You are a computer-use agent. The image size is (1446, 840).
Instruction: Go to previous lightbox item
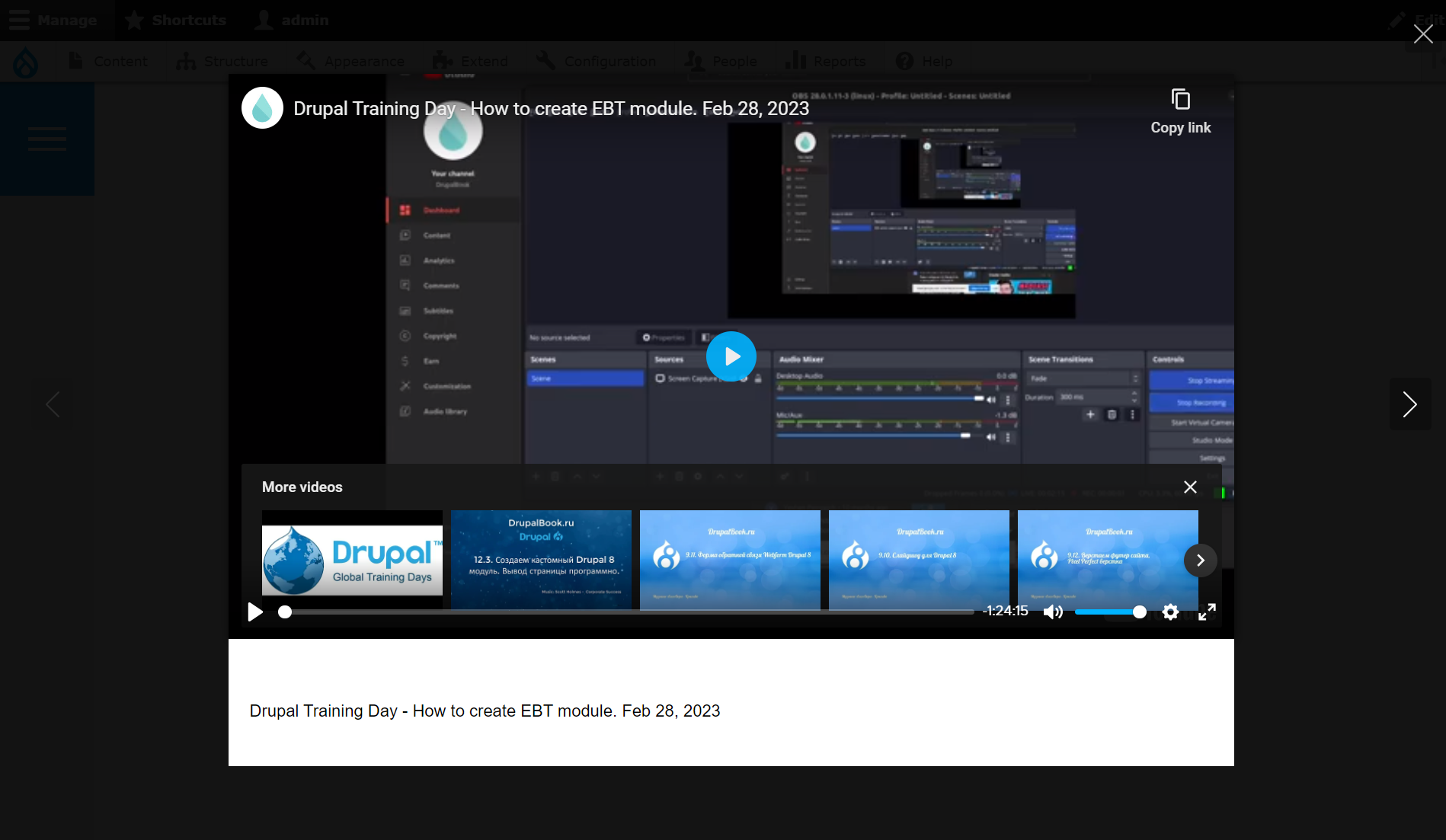53,404
